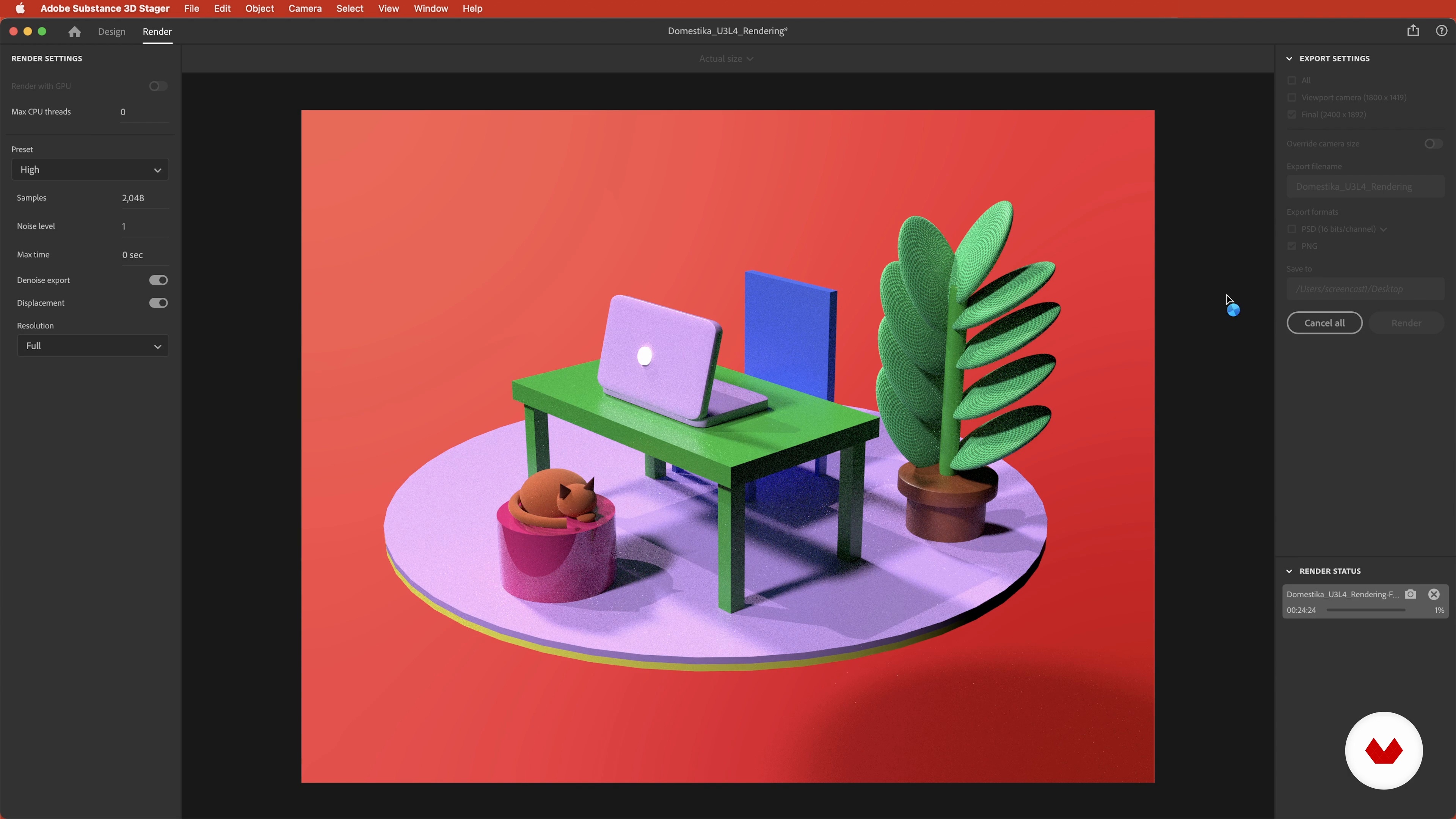Screen dimensions: 1456x819
Task: Open the Camera menu
Action: (x=304, y=8)
